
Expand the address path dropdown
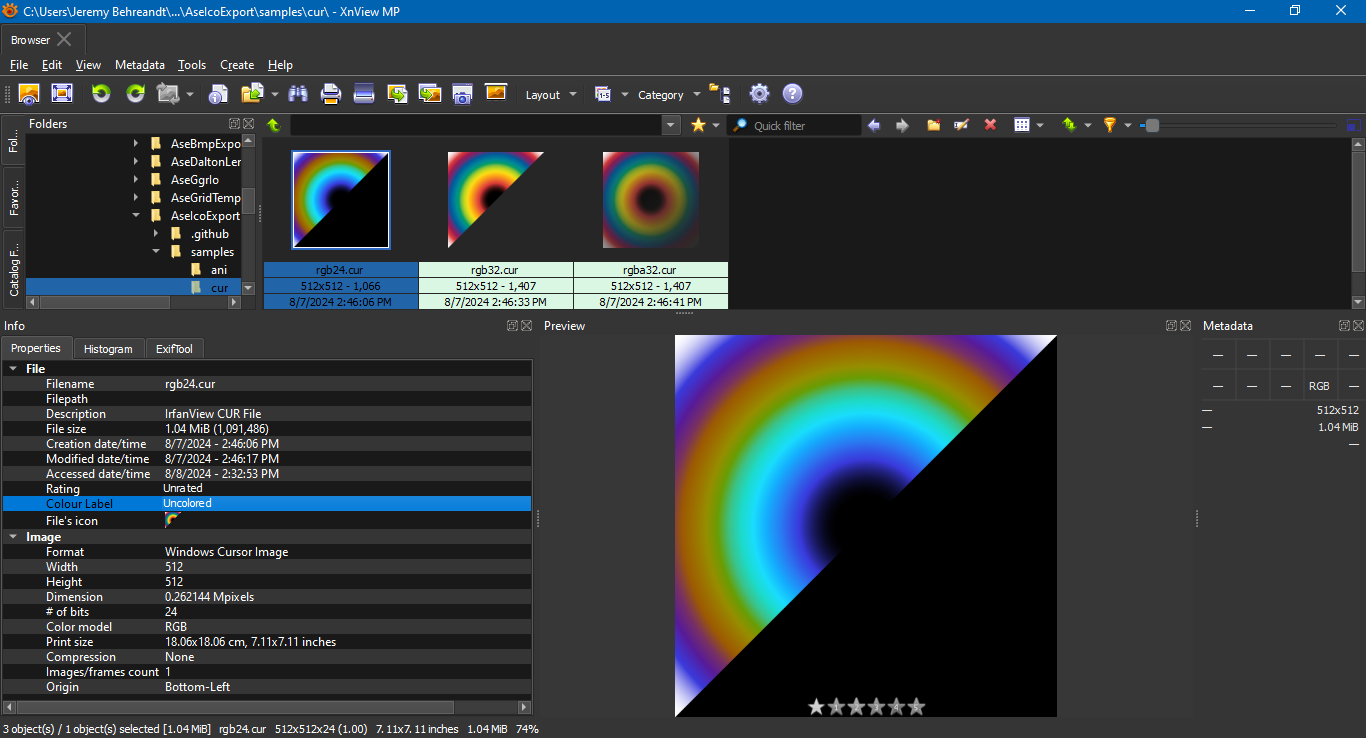click(670, 125)
